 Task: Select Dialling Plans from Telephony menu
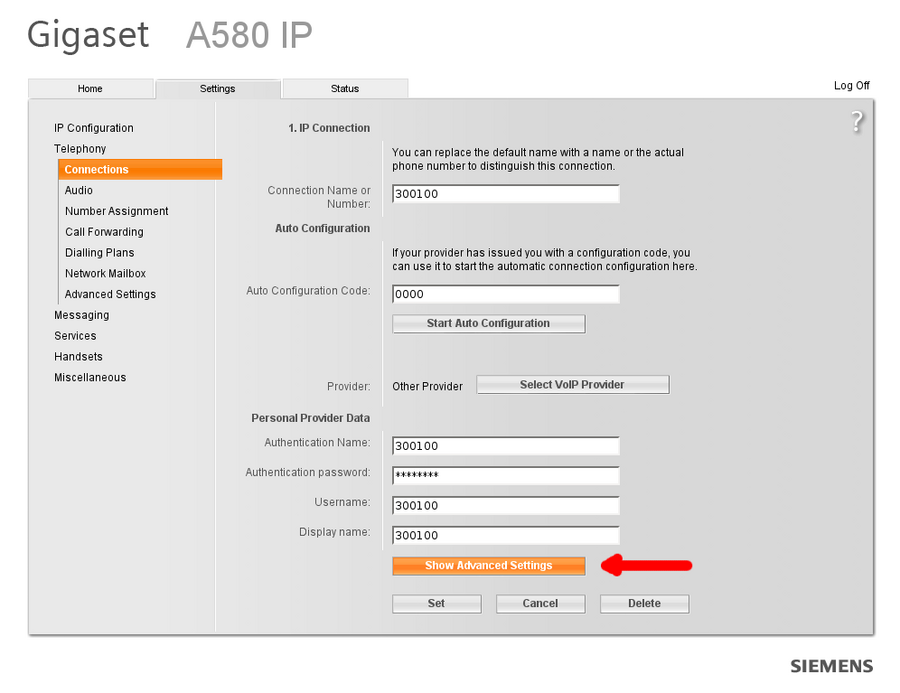click(x=99, y=252)
